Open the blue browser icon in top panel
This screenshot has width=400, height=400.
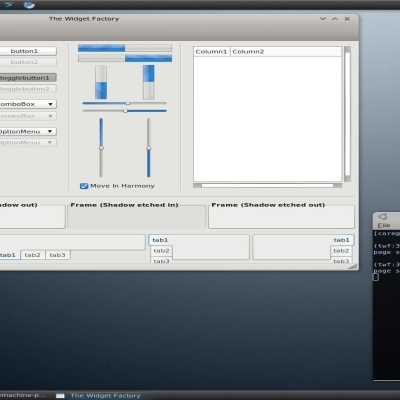[29, 5]
